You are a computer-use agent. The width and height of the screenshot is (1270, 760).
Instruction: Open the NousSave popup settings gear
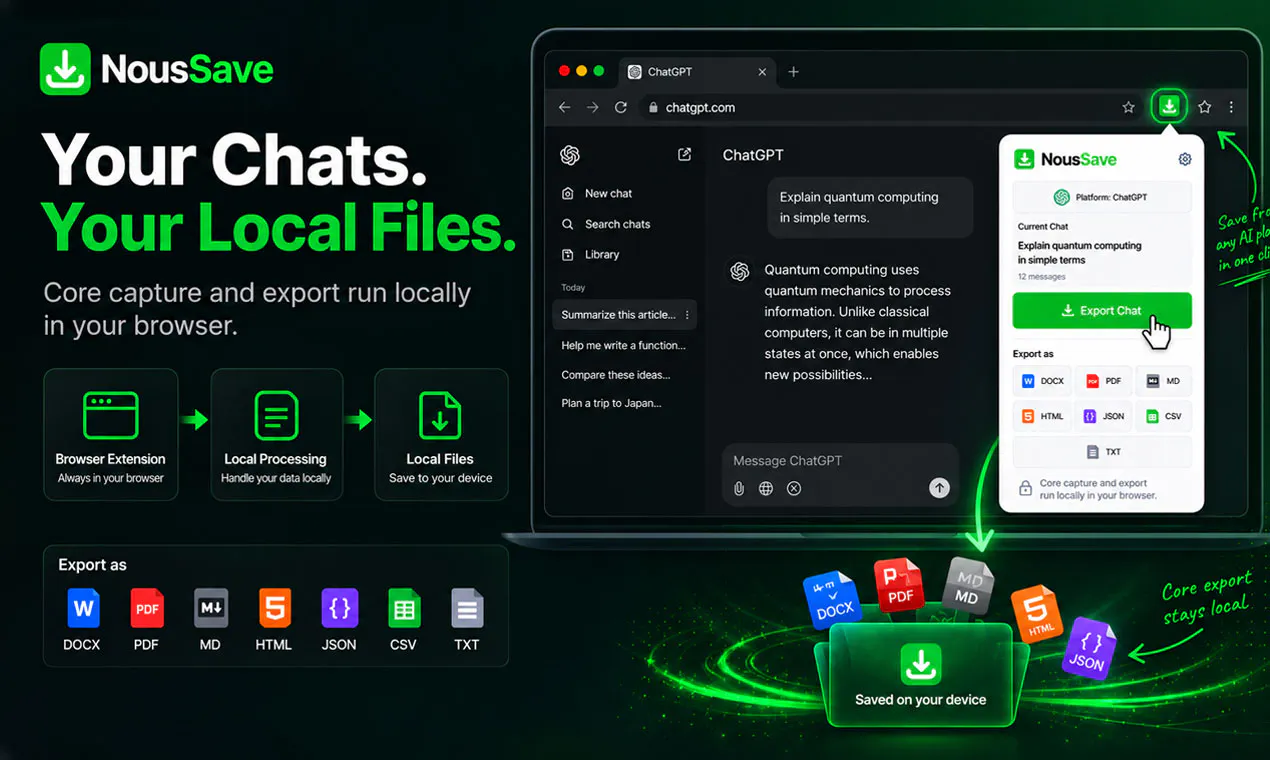[1185, 159]
